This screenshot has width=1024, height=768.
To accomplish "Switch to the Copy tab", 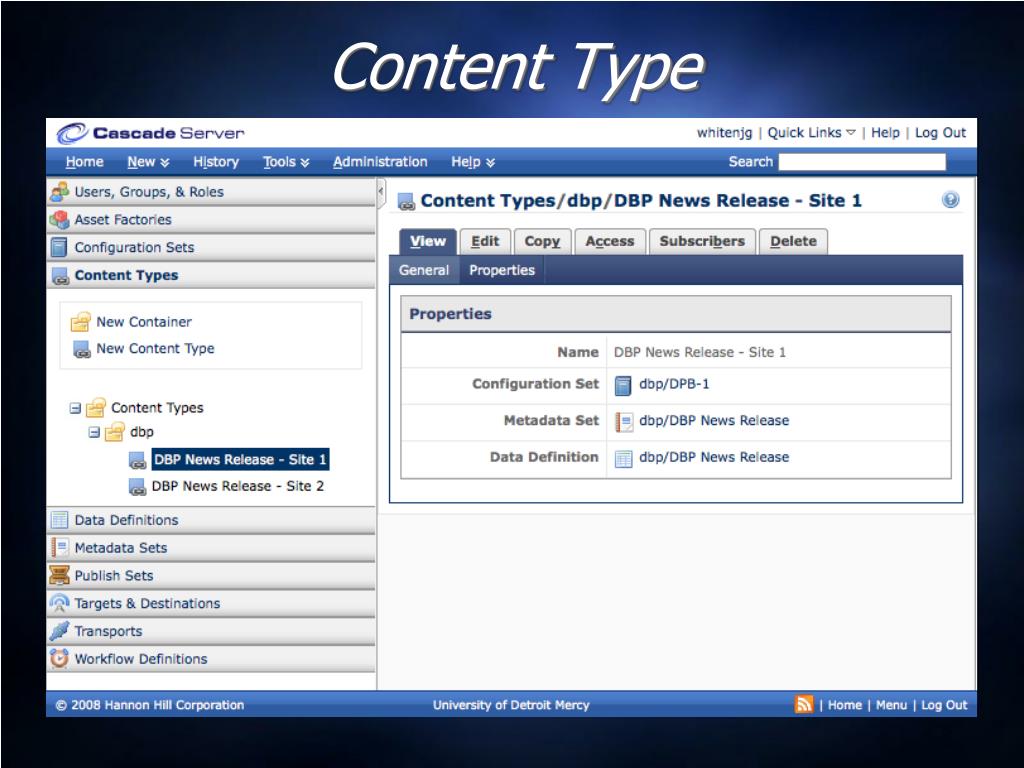I will pyautogui.click(x=542, y=242).
